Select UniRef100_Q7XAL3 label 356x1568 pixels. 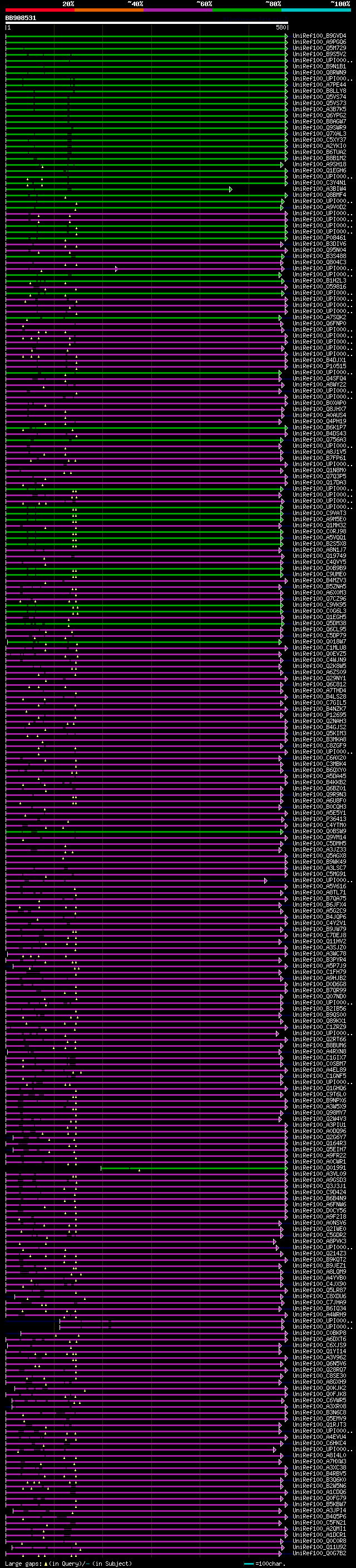(319, 134)
